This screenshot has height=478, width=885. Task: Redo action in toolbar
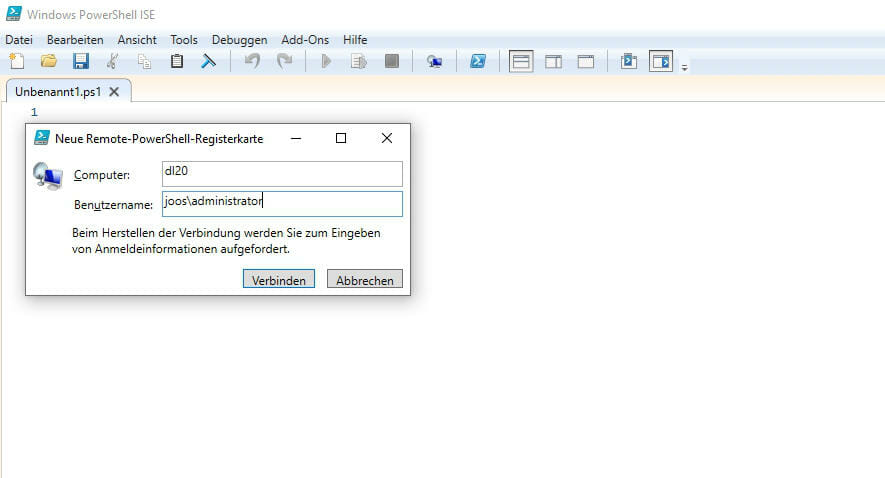284,61
